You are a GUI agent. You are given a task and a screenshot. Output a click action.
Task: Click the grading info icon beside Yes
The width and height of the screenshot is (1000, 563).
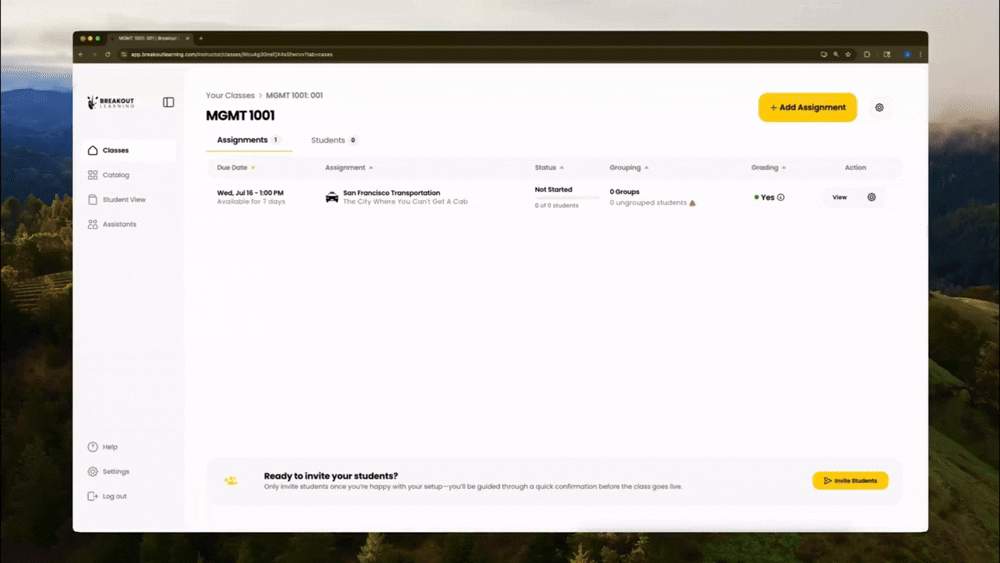781,198
